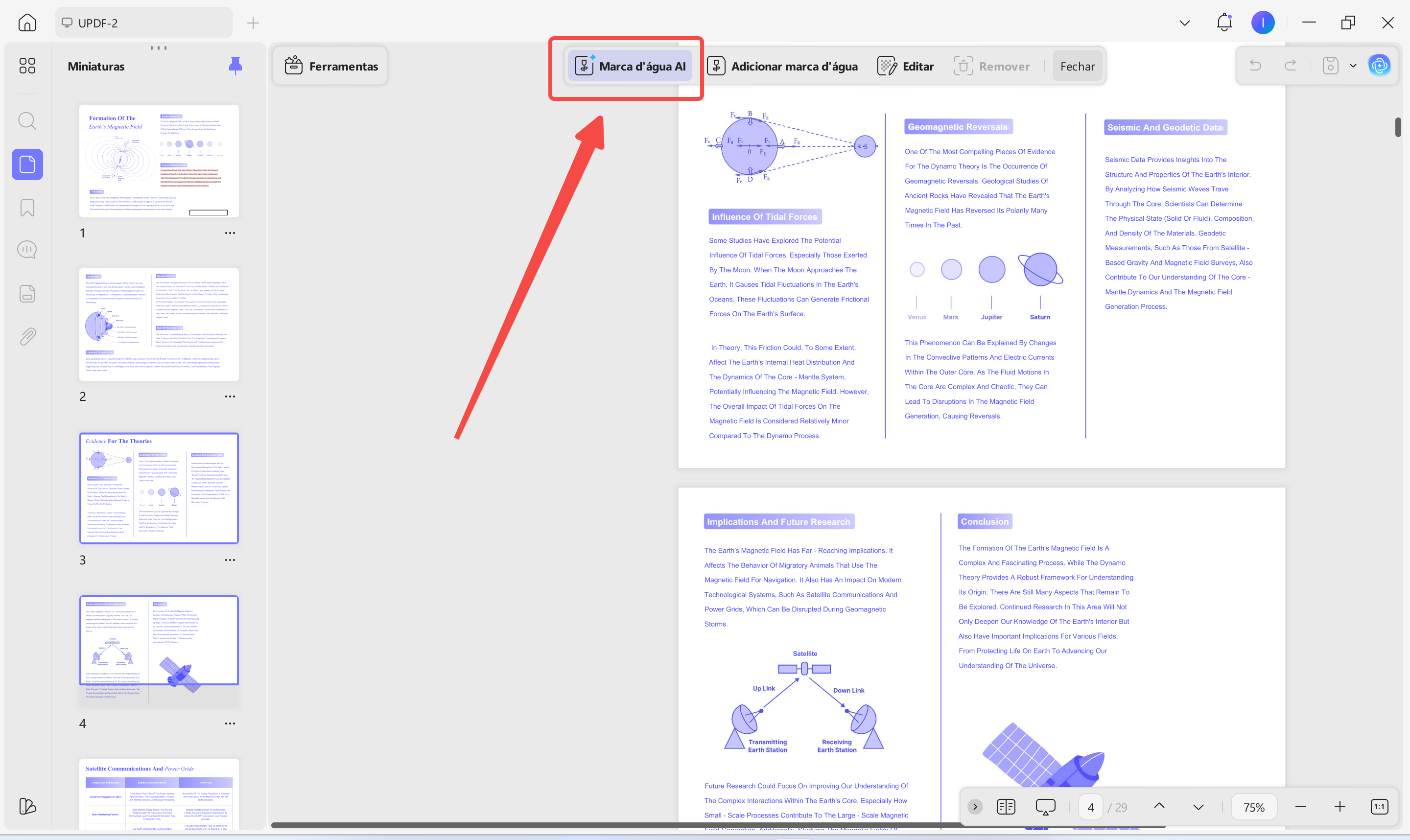Click the Implications And Future Research heading
Viewport: 1410px width, 840px height.
[x=778, y=522]
